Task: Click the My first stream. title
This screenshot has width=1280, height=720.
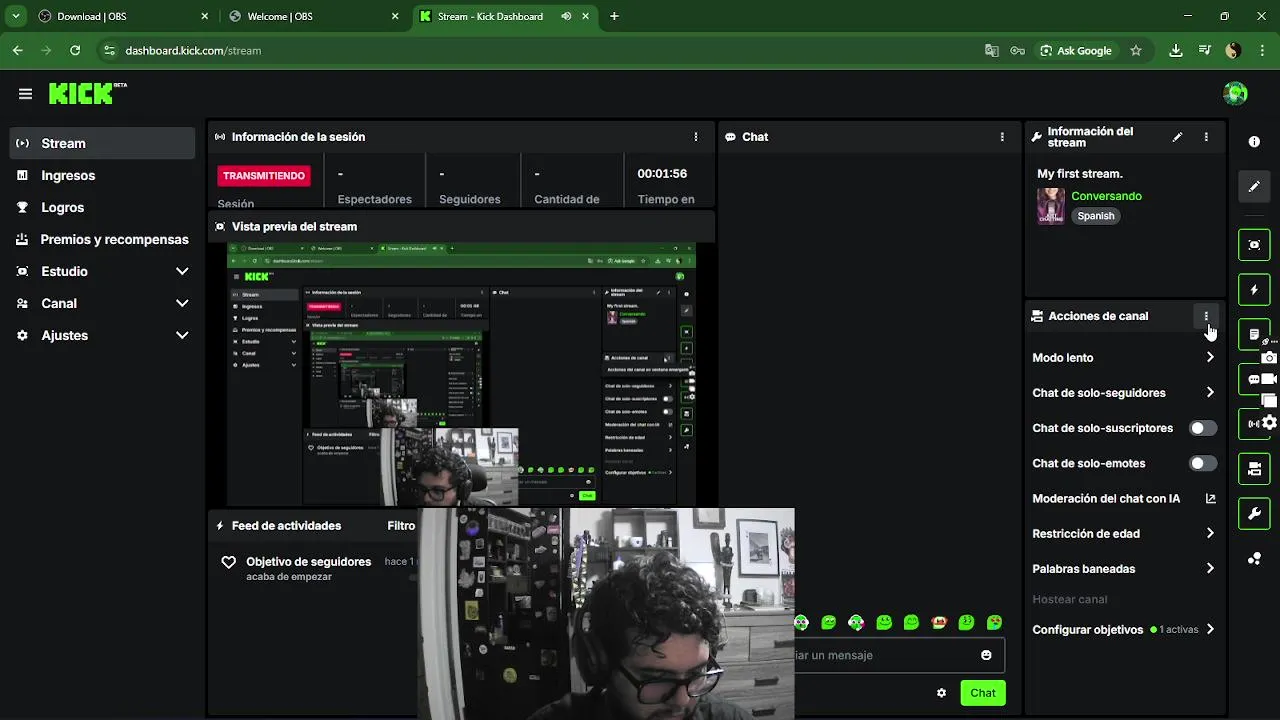Action: point(1080,174)
